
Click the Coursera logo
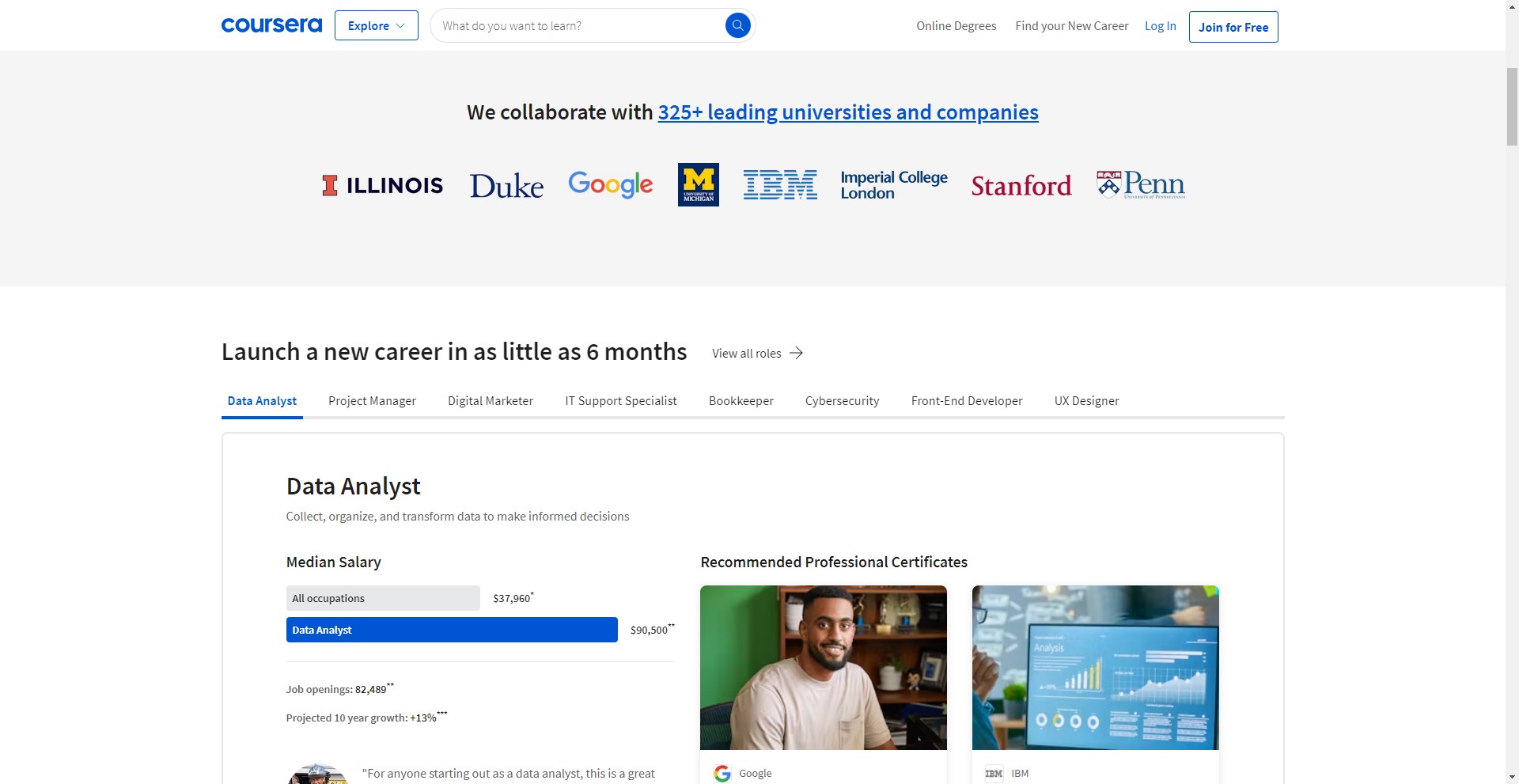(271, 25)
